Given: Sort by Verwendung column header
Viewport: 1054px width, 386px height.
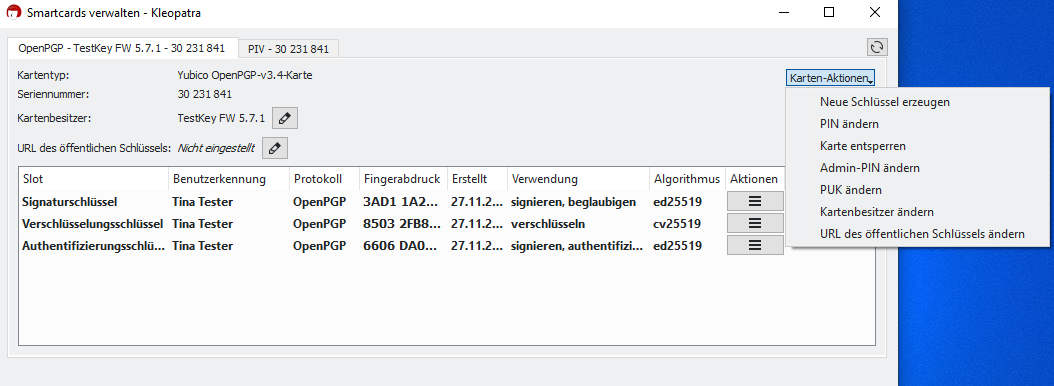Looking at the screenshot, I should click(578, 179).
